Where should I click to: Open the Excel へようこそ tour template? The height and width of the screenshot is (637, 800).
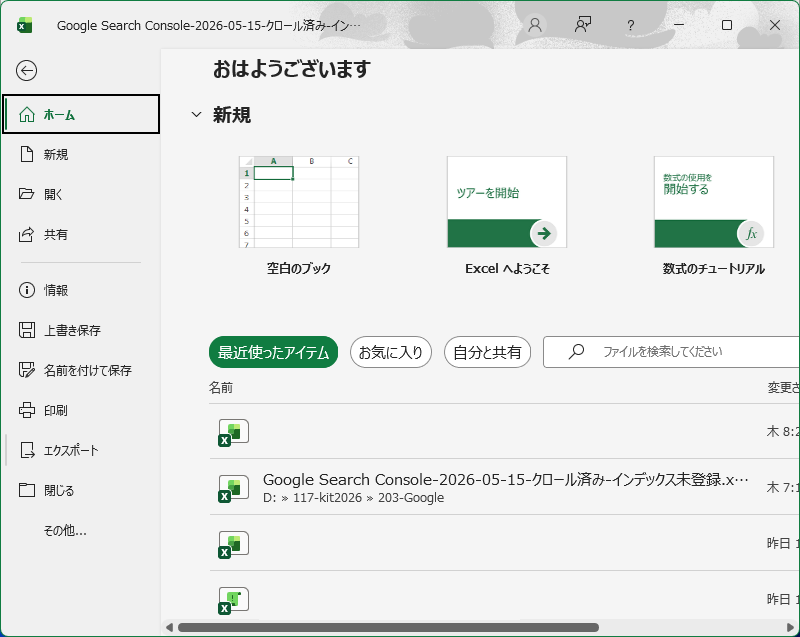click(507, 216)
